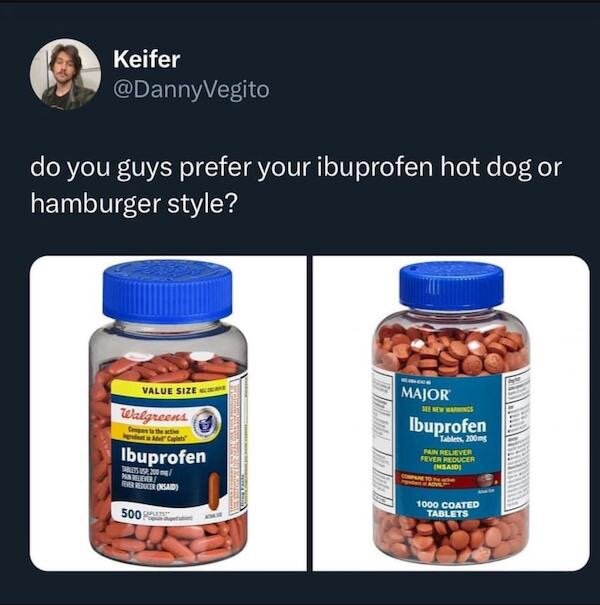Click Ibuprofen text on Walgreens label
600x605 pixels.
pyautogui.click(x=164, y=456)
